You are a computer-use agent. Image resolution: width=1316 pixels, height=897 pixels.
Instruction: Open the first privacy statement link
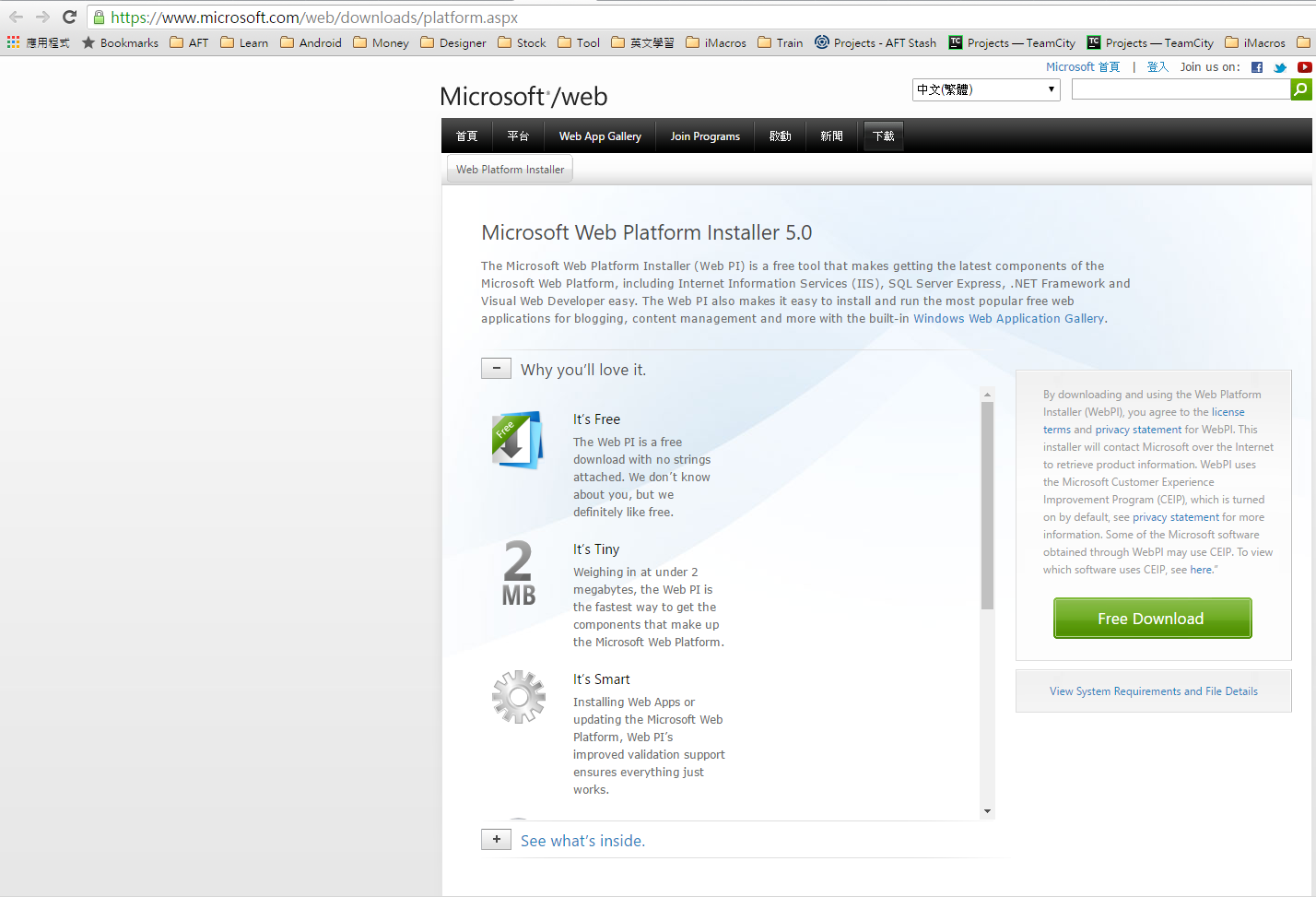[x=1138, y=430]
